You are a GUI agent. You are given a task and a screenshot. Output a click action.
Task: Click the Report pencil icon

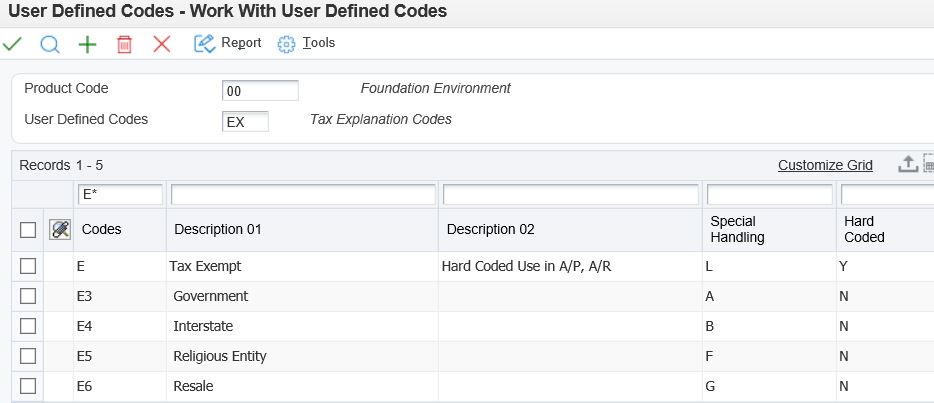[205, 43]
